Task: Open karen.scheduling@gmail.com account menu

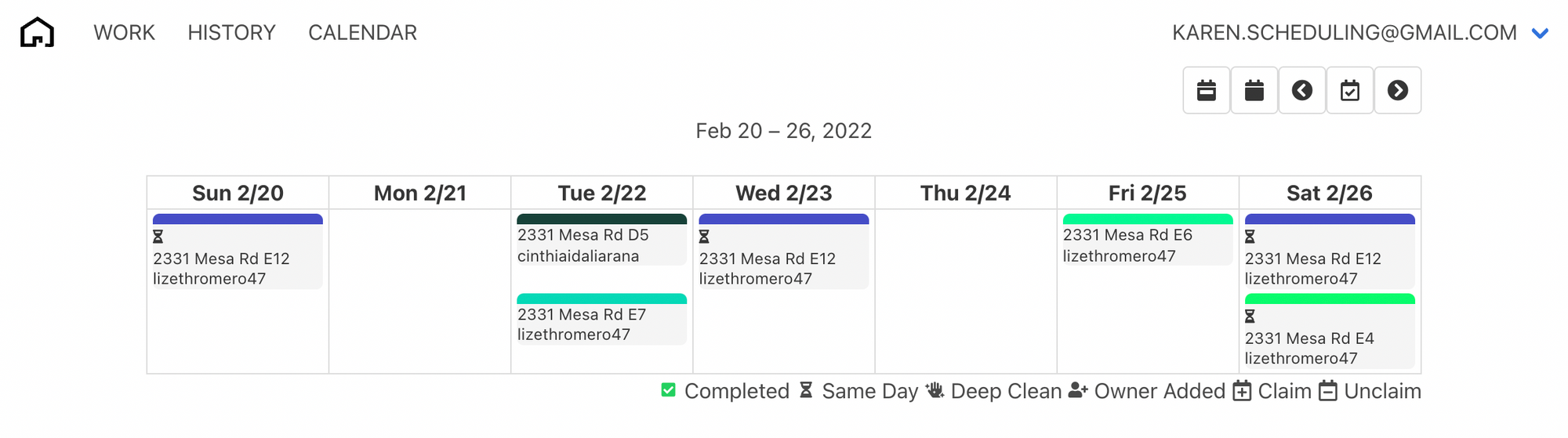Action: 1345,33
